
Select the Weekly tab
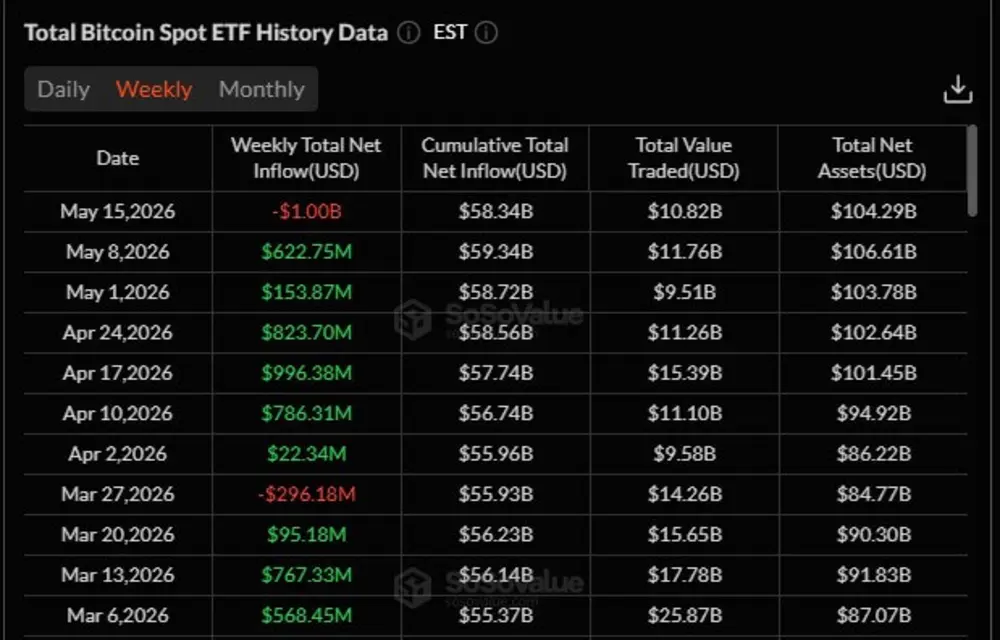pos(154,89)
